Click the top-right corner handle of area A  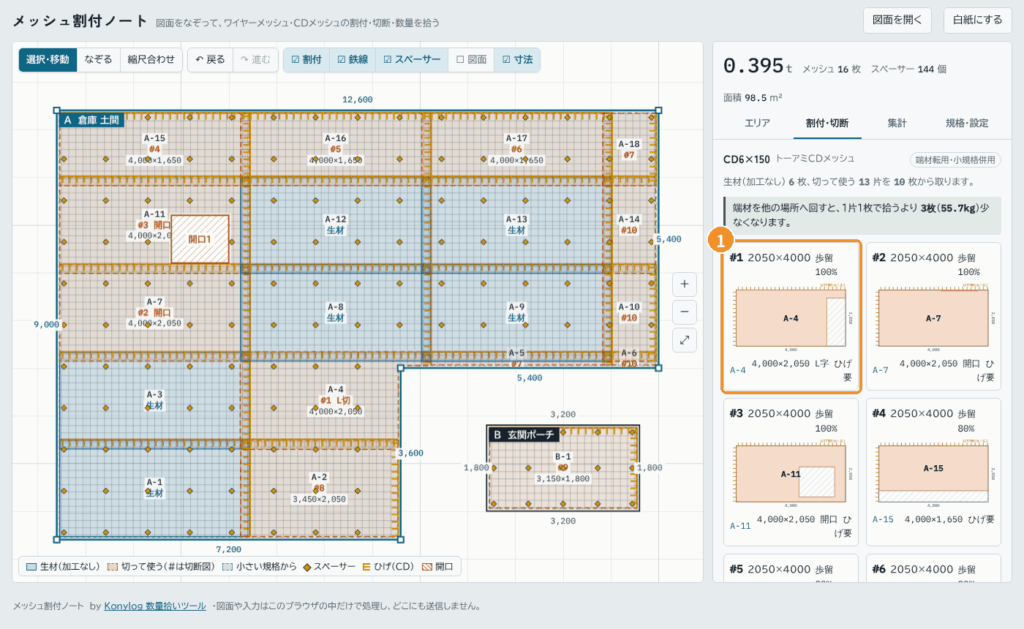[x=658, y=110]
